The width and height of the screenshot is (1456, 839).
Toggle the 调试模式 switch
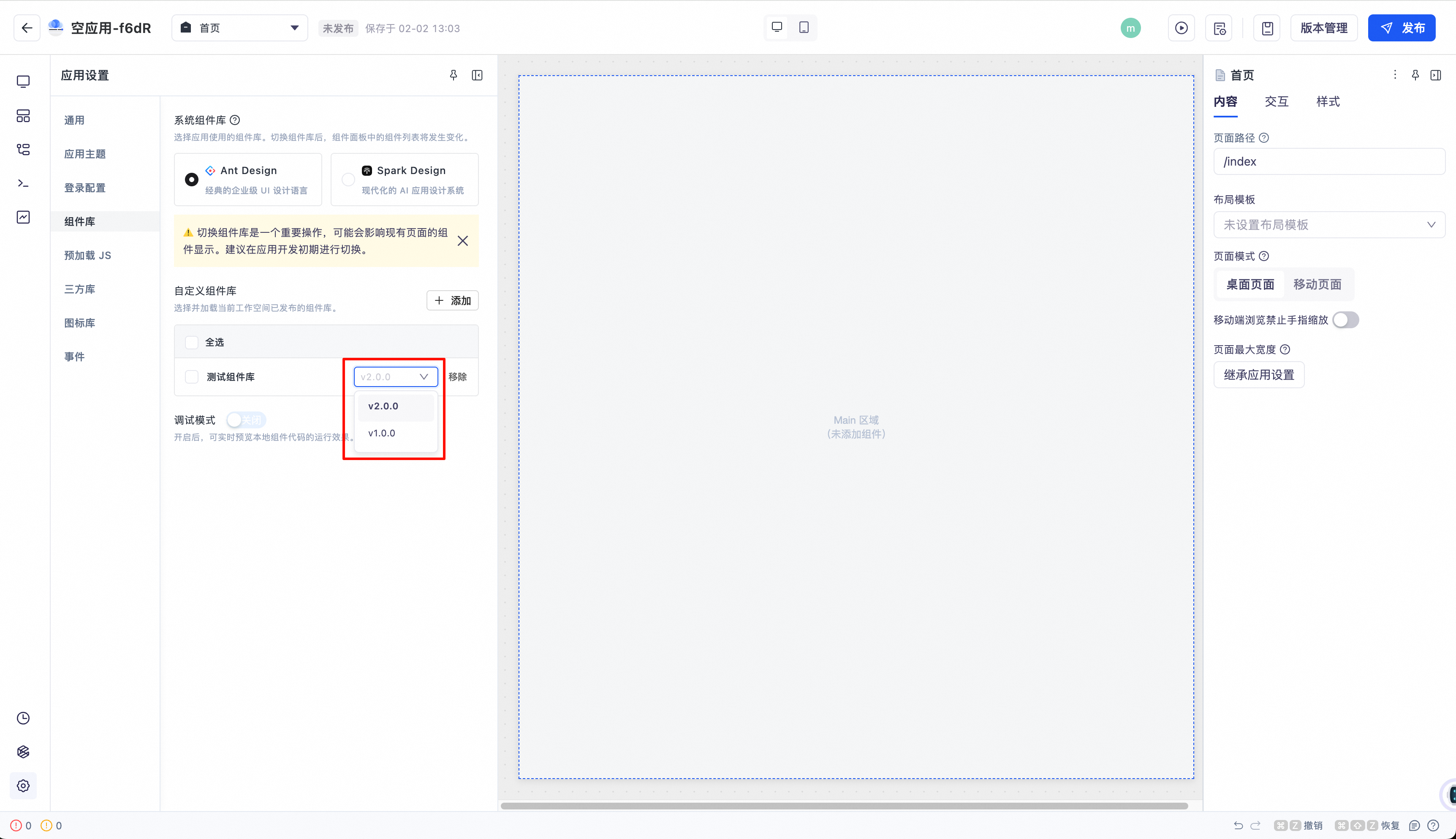pos(246,419)
